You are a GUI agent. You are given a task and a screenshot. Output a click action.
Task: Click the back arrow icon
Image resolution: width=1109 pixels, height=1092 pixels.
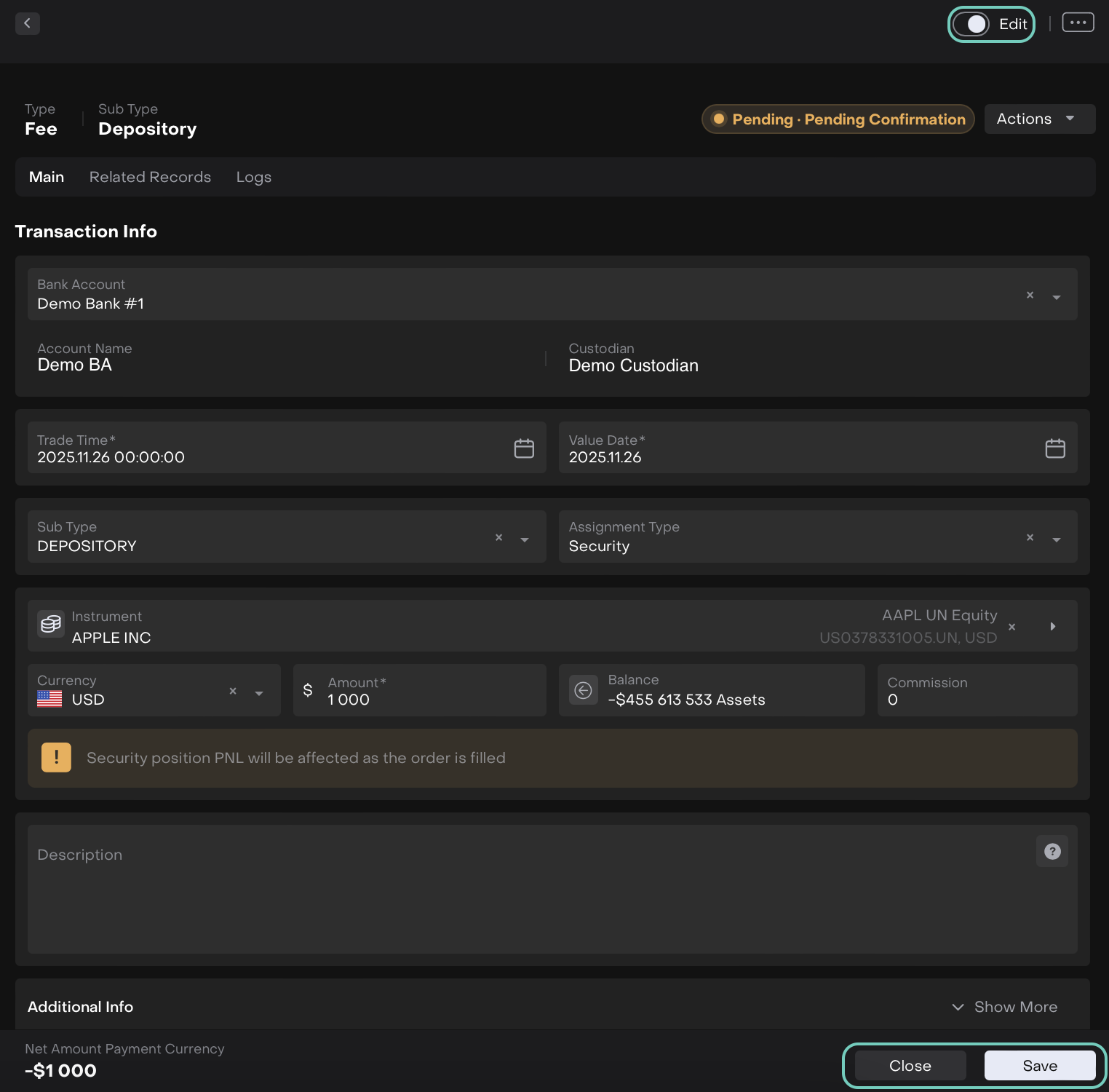(28, 23)
